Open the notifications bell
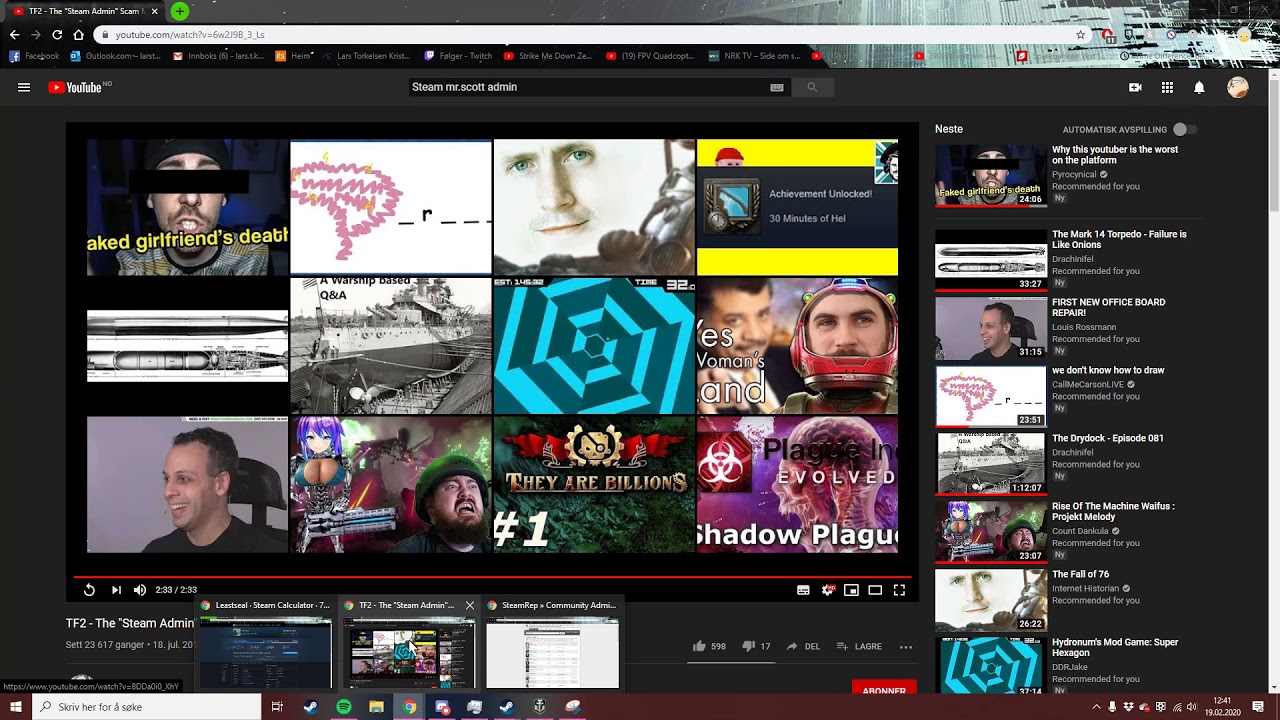 [x=1199, y=87]
